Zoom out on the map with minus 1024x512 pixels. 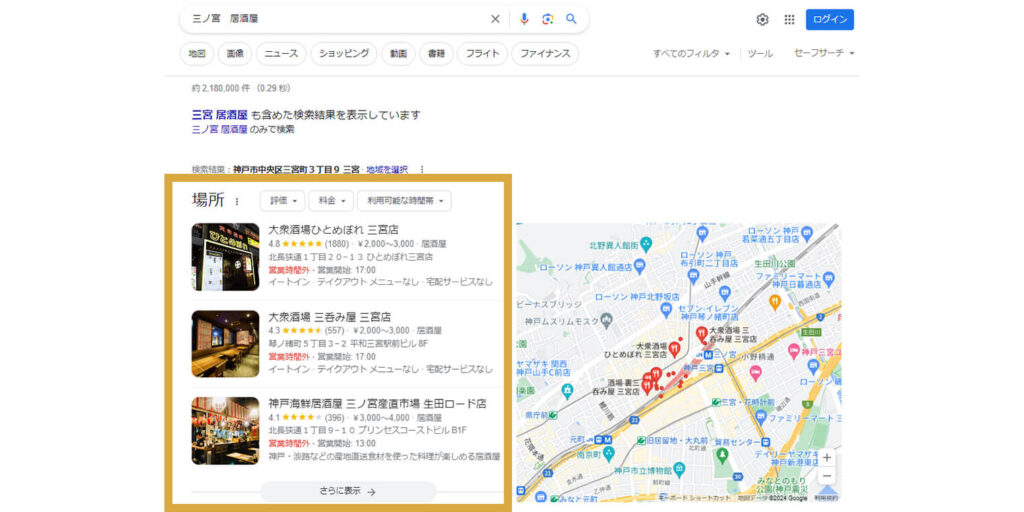tap(827, 475)
